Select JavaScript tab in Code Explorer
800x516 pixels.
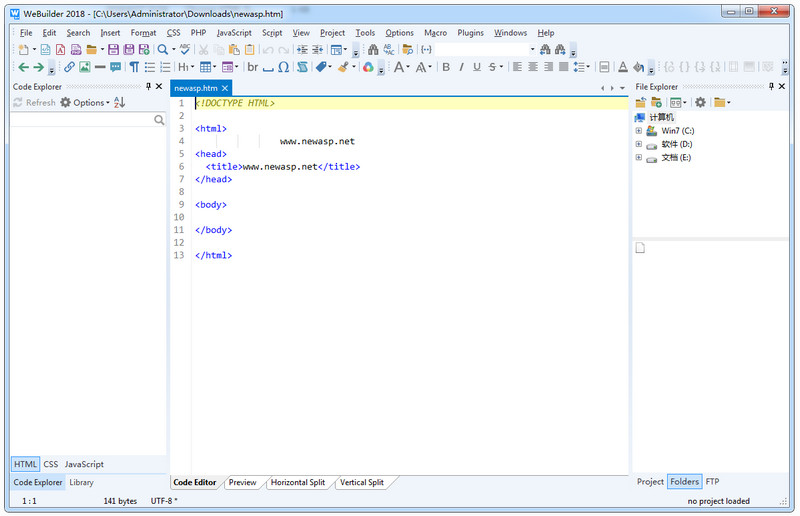84,464
